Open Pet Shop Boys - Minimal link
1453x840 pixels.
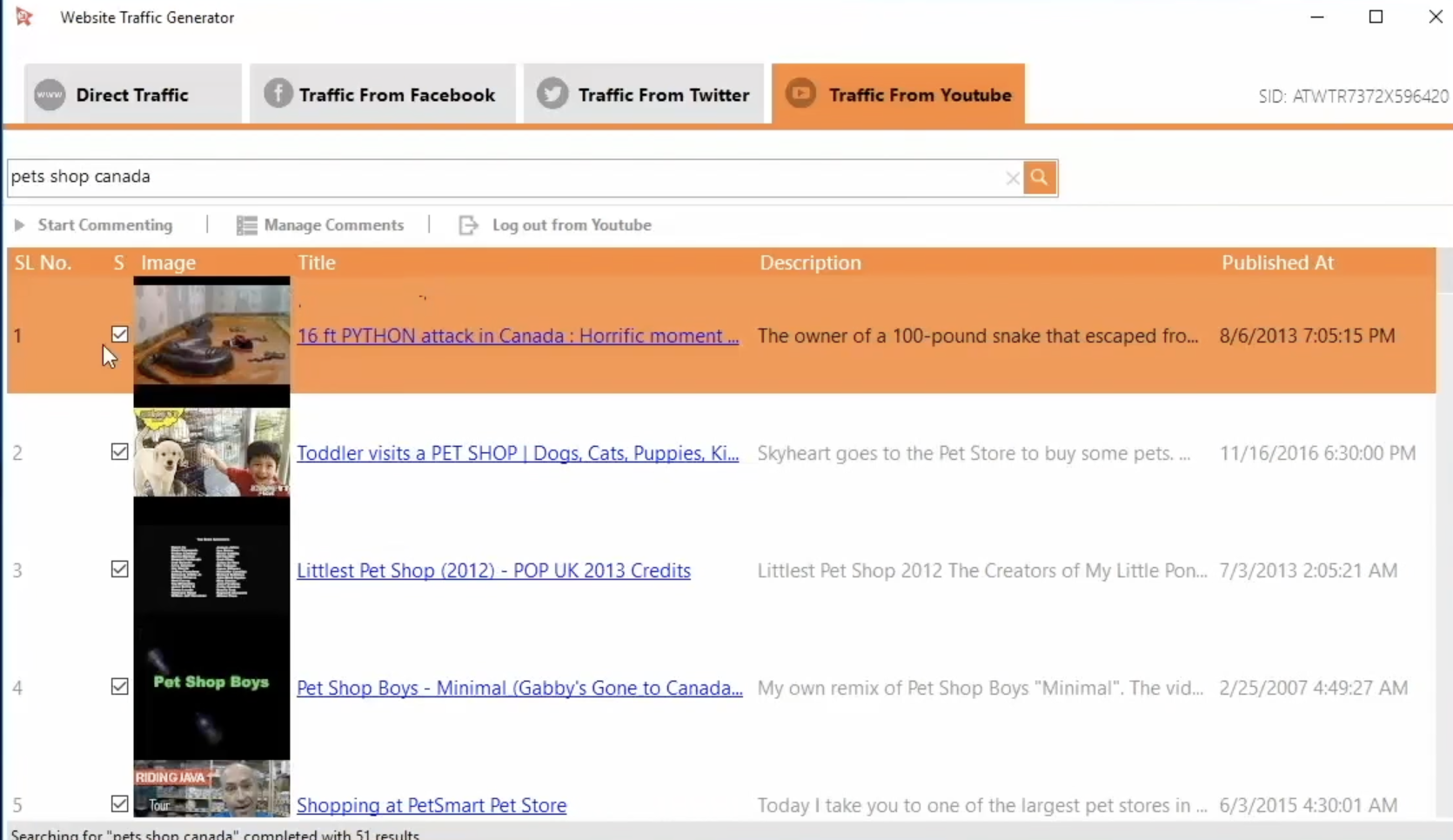coord(519,688)
